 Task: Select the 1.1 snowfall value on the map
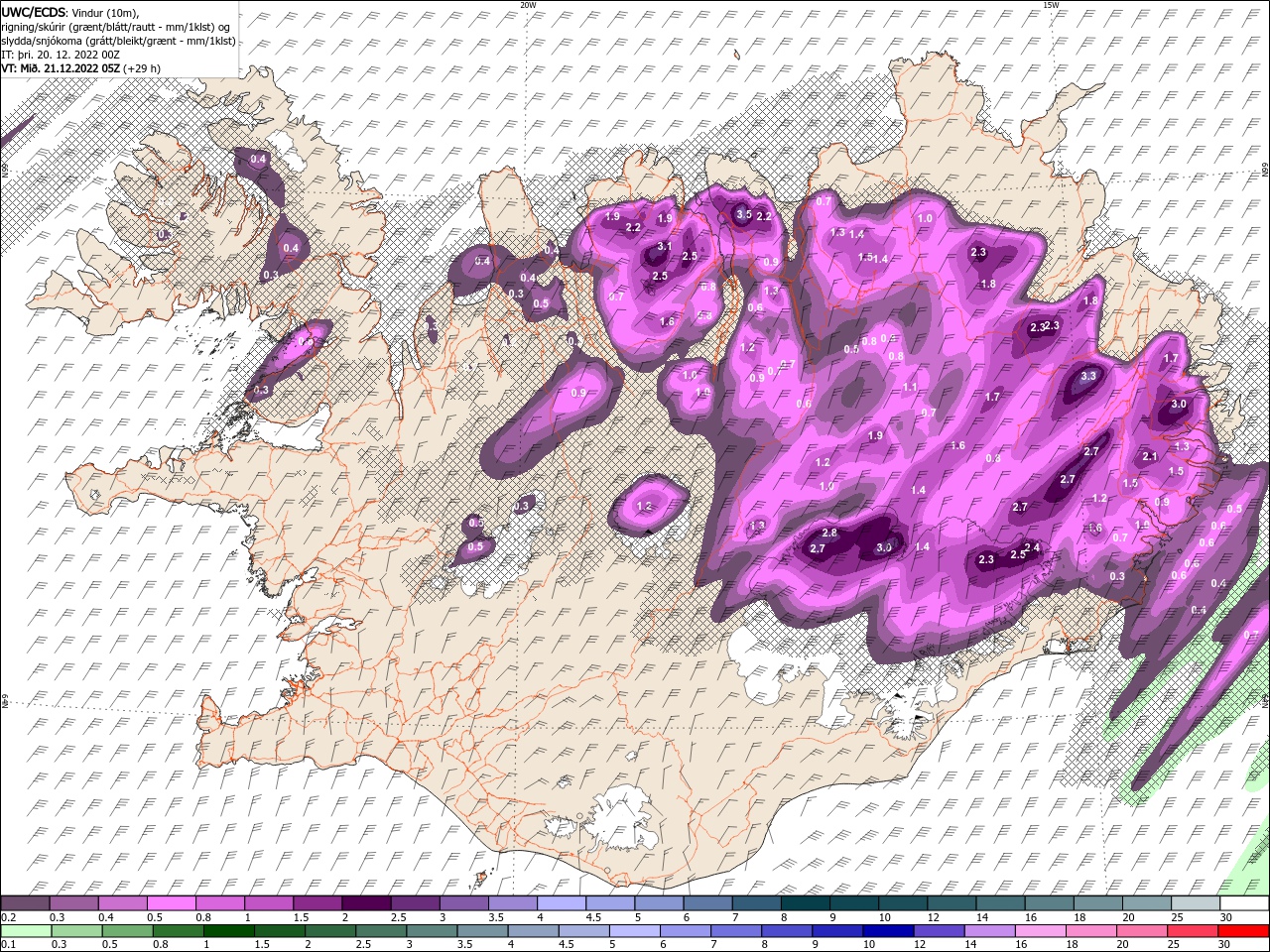[x=910, y=388]
